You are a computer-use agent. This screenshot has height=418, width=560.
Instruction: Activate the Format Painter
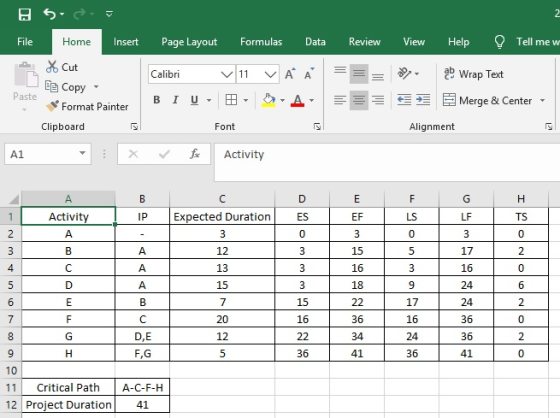pos(87,106)
